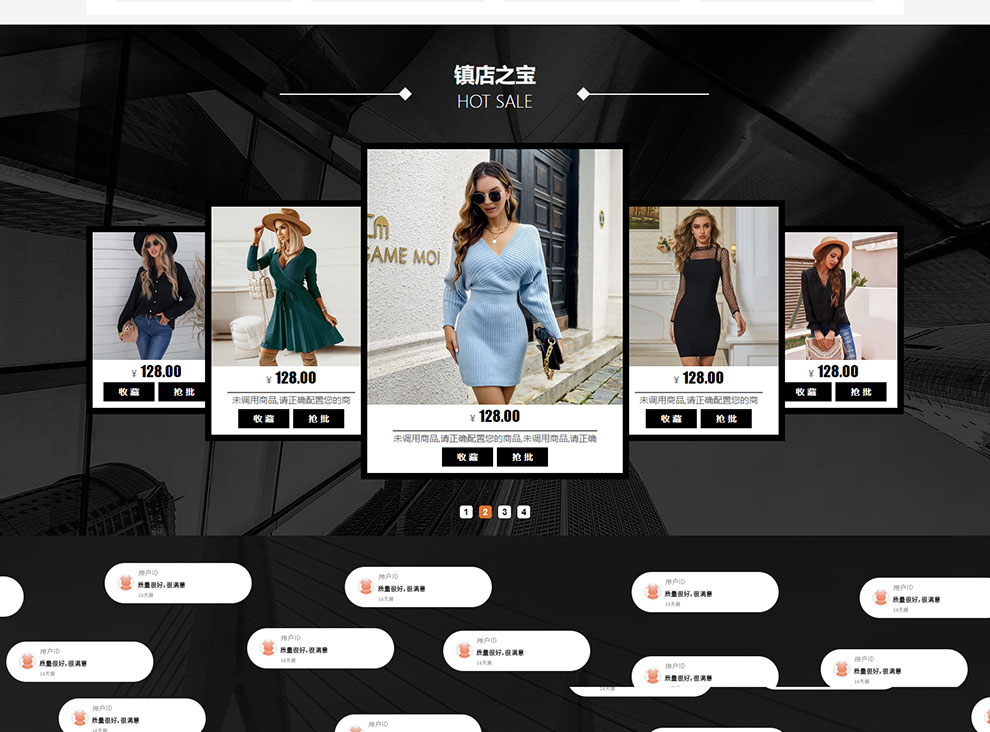This screenshot has width=990, height=732.
Task: Click the ¥128.00 price of blue knit dress
Action: 495,416
